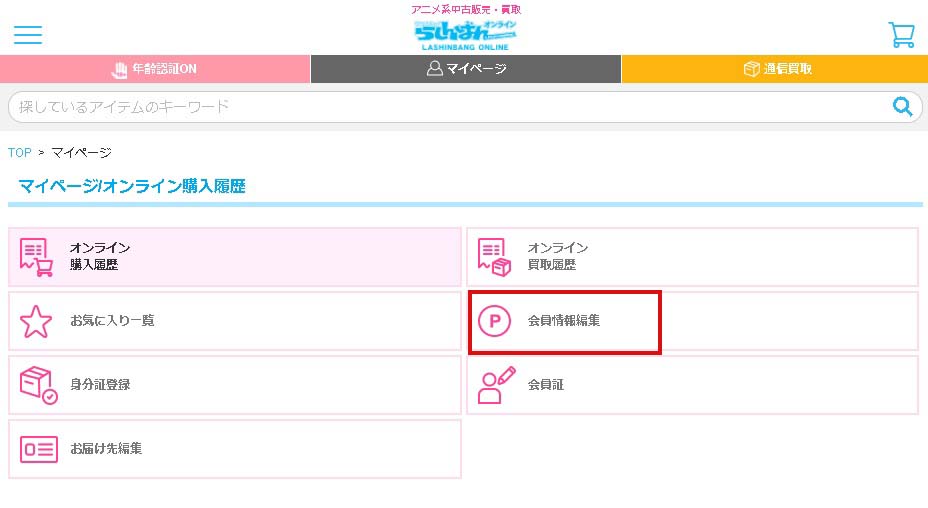The image size is (928, 508).
Task: Open the 通信買取 tab
Action: click(x=776, y=69)
